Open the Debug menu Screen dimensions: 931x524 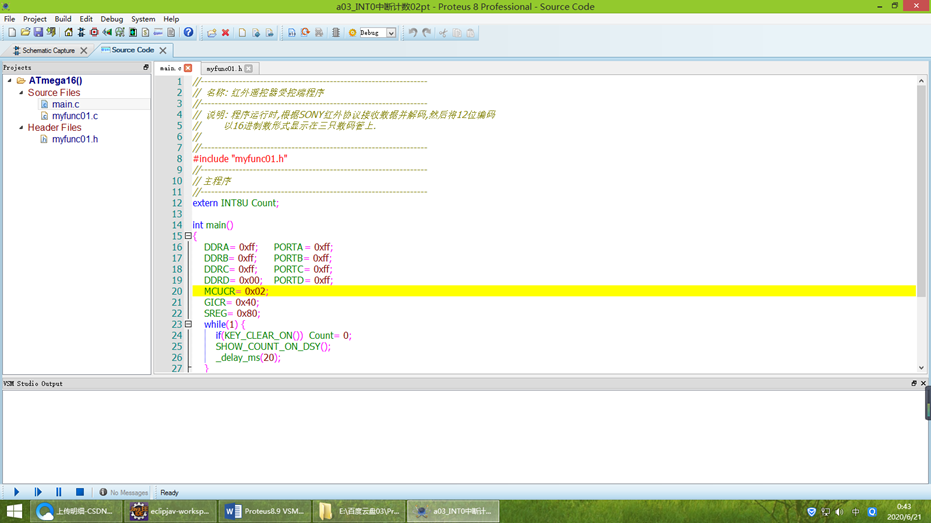tap(112, 19)
